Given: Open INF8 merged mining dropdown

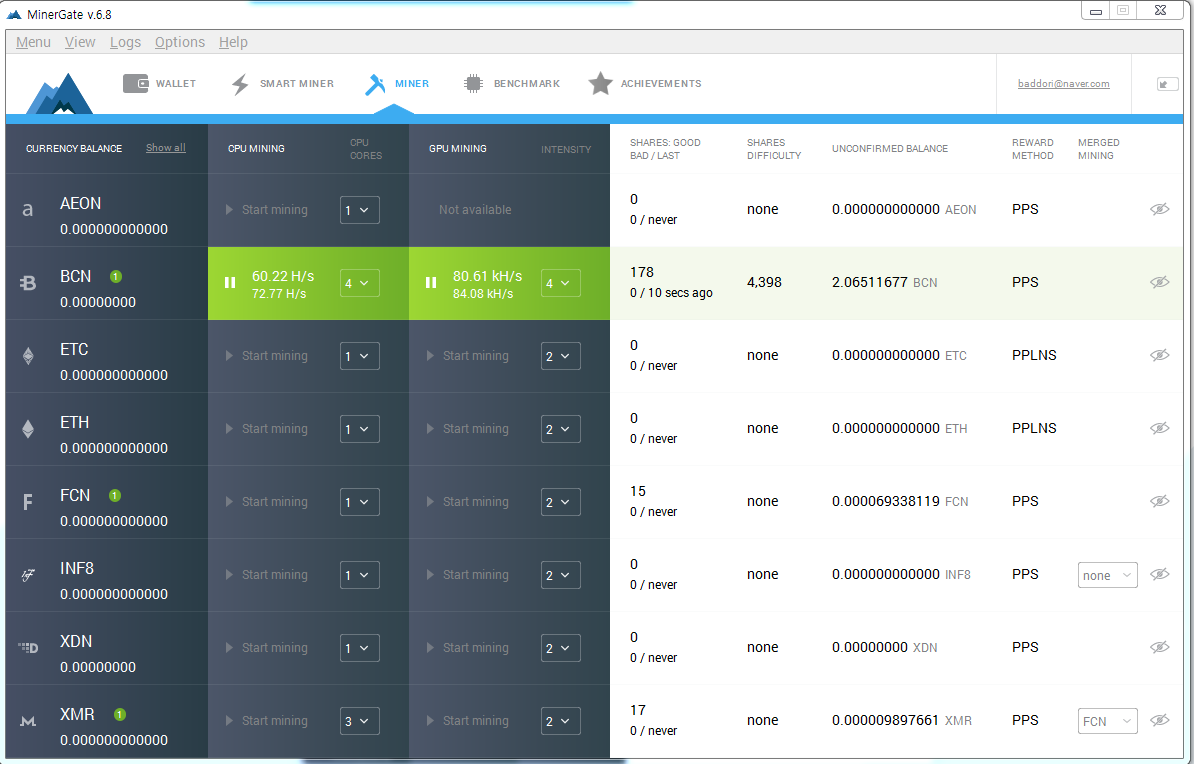Looking at the screenshot, I should pos(1108,575).
